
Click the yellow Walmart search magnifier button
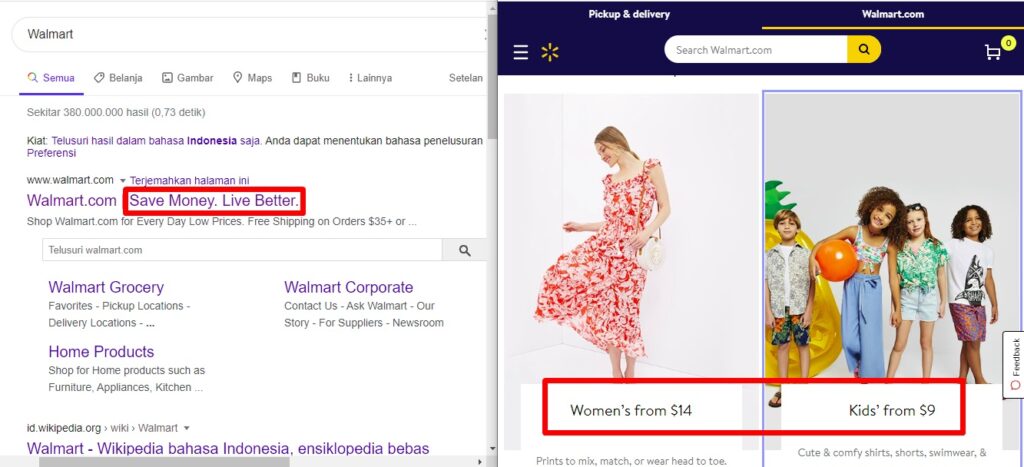click(x=864, y=50)
